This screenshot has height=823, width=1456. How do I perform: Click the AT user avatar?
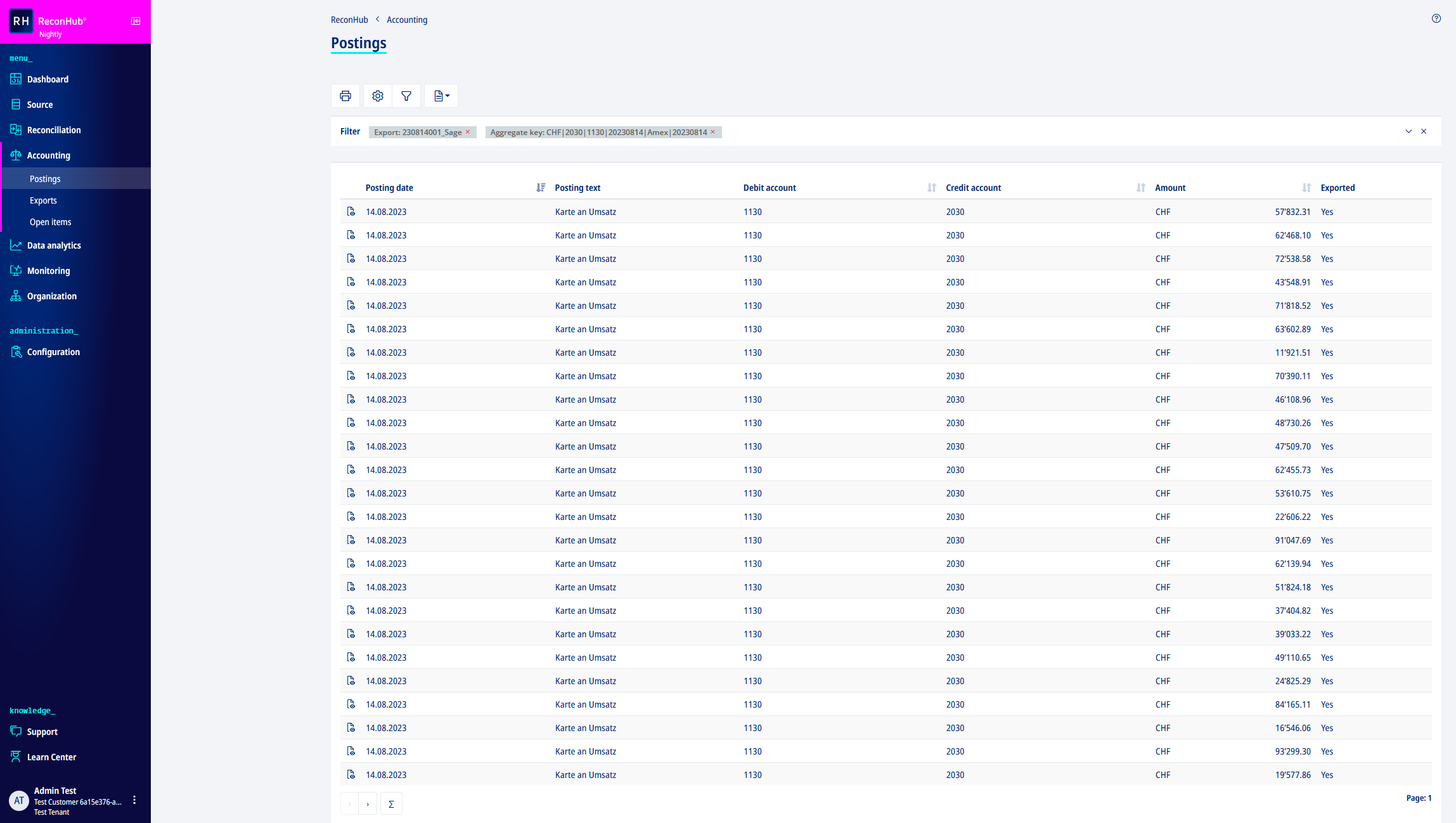click(x=19, y=800)
